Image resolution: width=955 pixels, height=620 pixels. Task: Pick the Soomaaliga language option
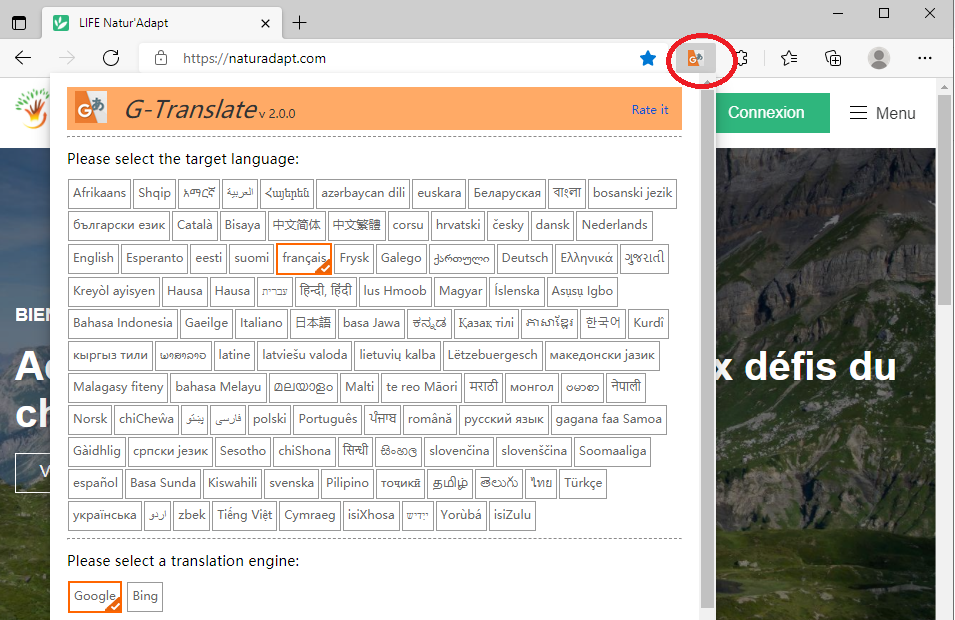pyautogui.click(x=613, y=451)
